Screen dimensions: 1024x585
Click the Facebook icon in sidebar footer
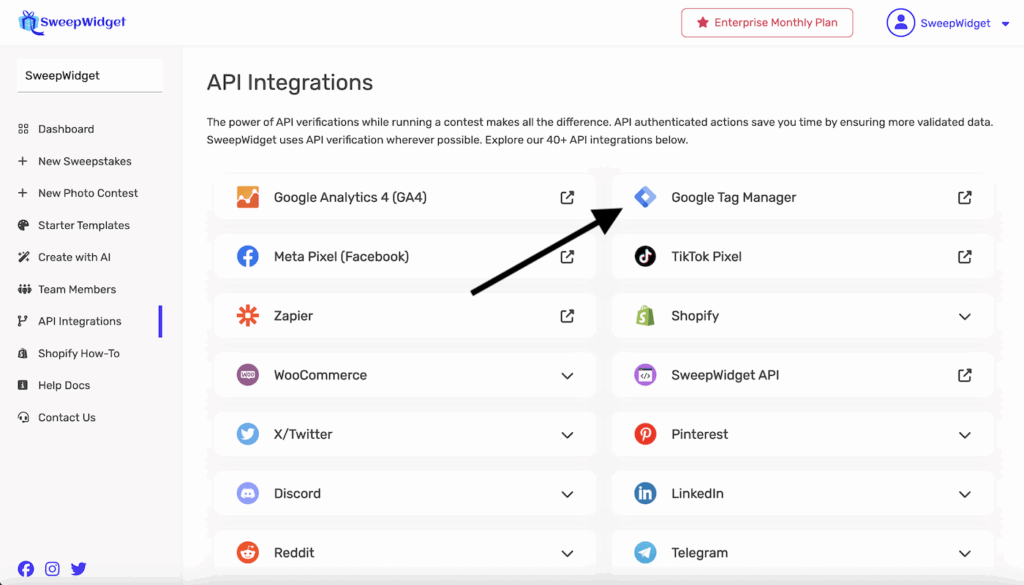pos(26,569)
